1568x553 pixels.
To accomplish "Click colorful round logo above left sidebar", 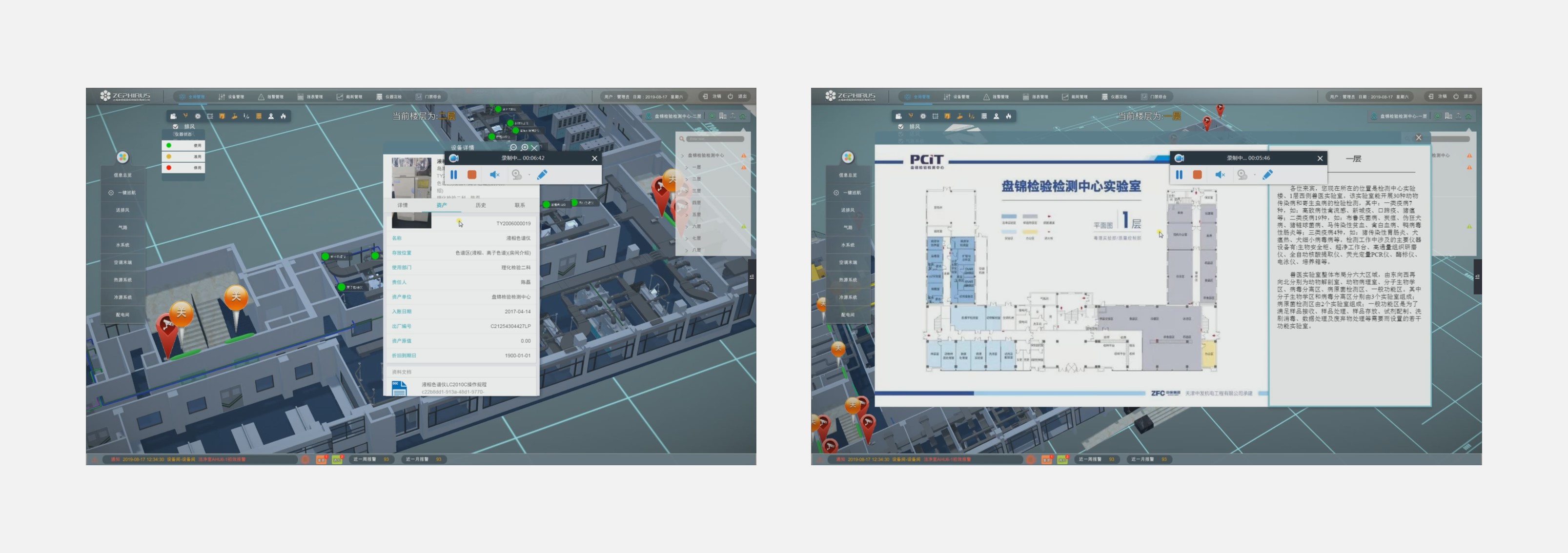I will [122, 158].
